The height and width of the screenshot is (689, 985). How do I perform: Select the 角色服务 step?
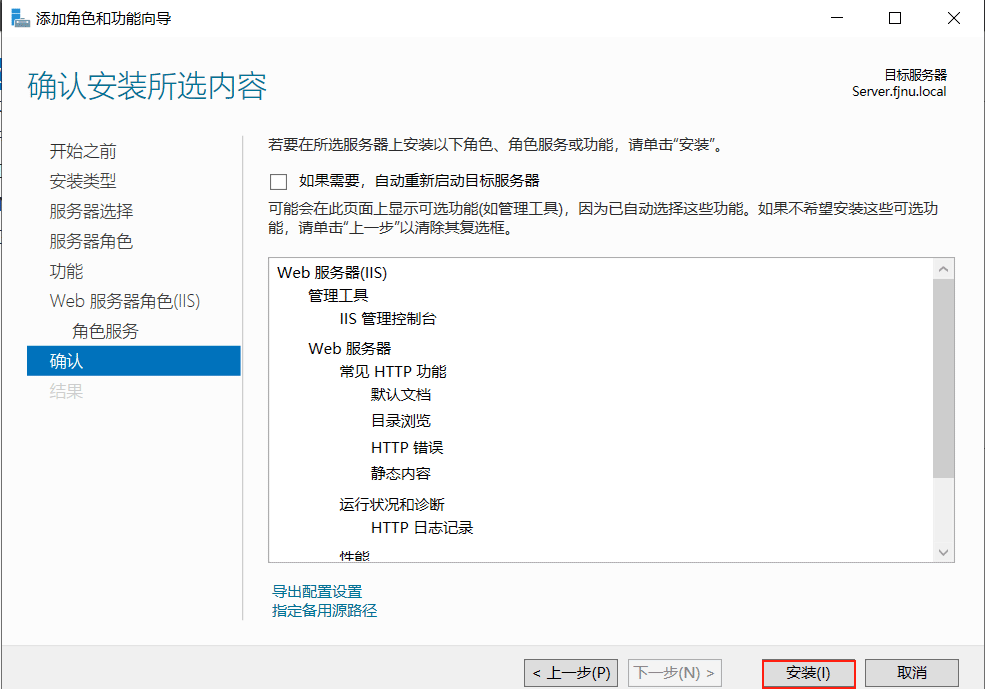pos(104,331)
